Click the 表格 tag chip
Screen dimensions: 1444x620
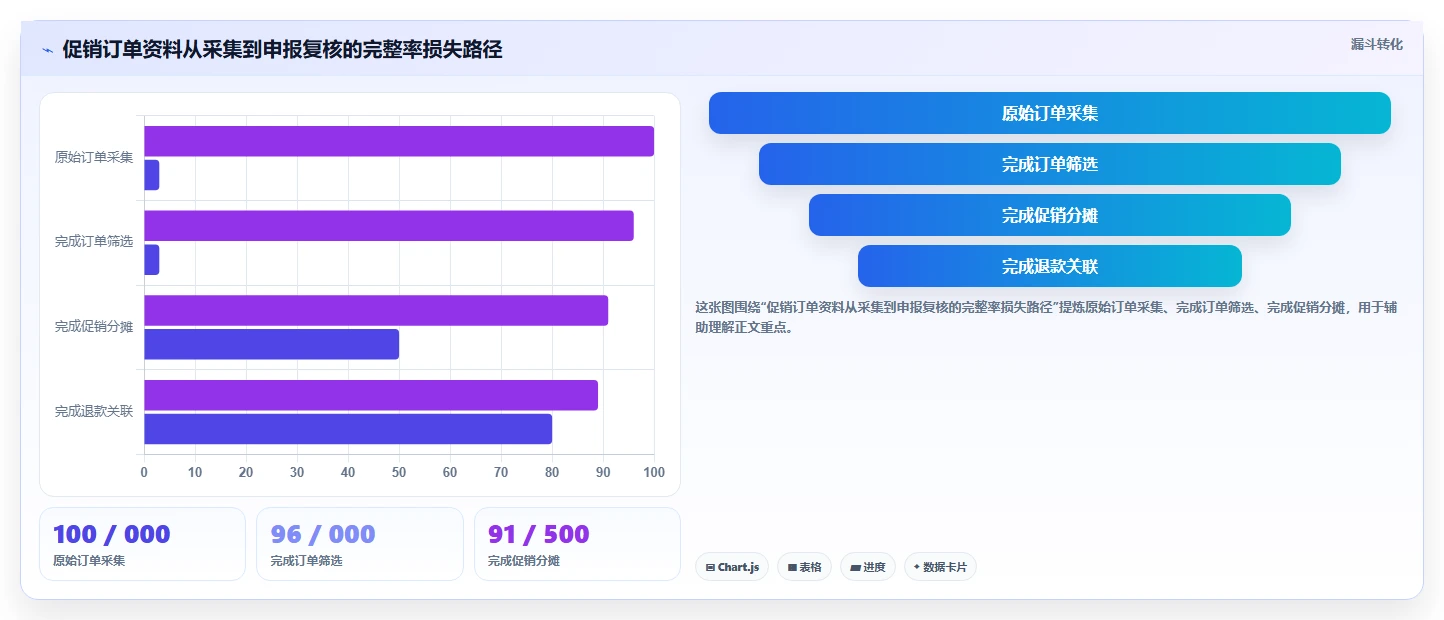pyautogui.click(x=804, y=567)
